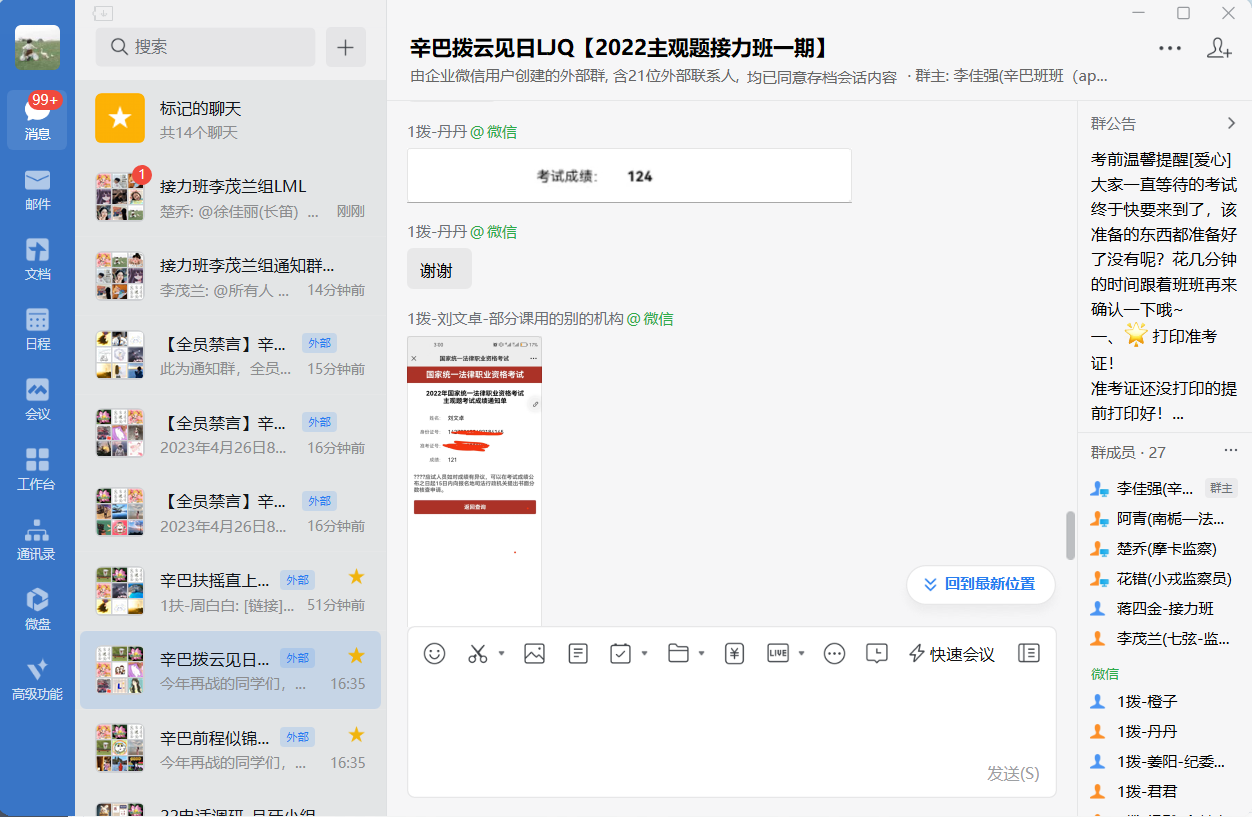Open the 接力班李茂兰组LML chat
Viewport: 1252px width, 817px height.
point(230,198)
